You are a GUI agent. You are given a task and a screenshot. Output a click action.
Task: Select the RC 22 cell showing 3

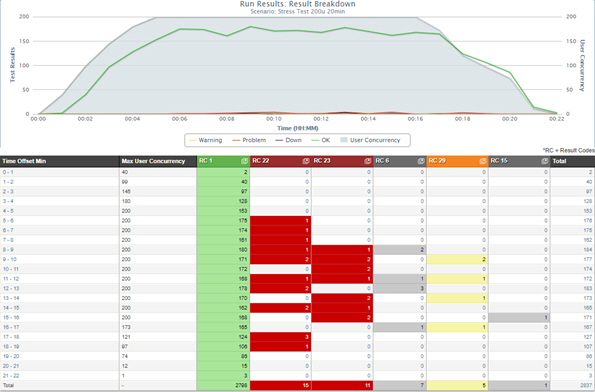[281, 337]
